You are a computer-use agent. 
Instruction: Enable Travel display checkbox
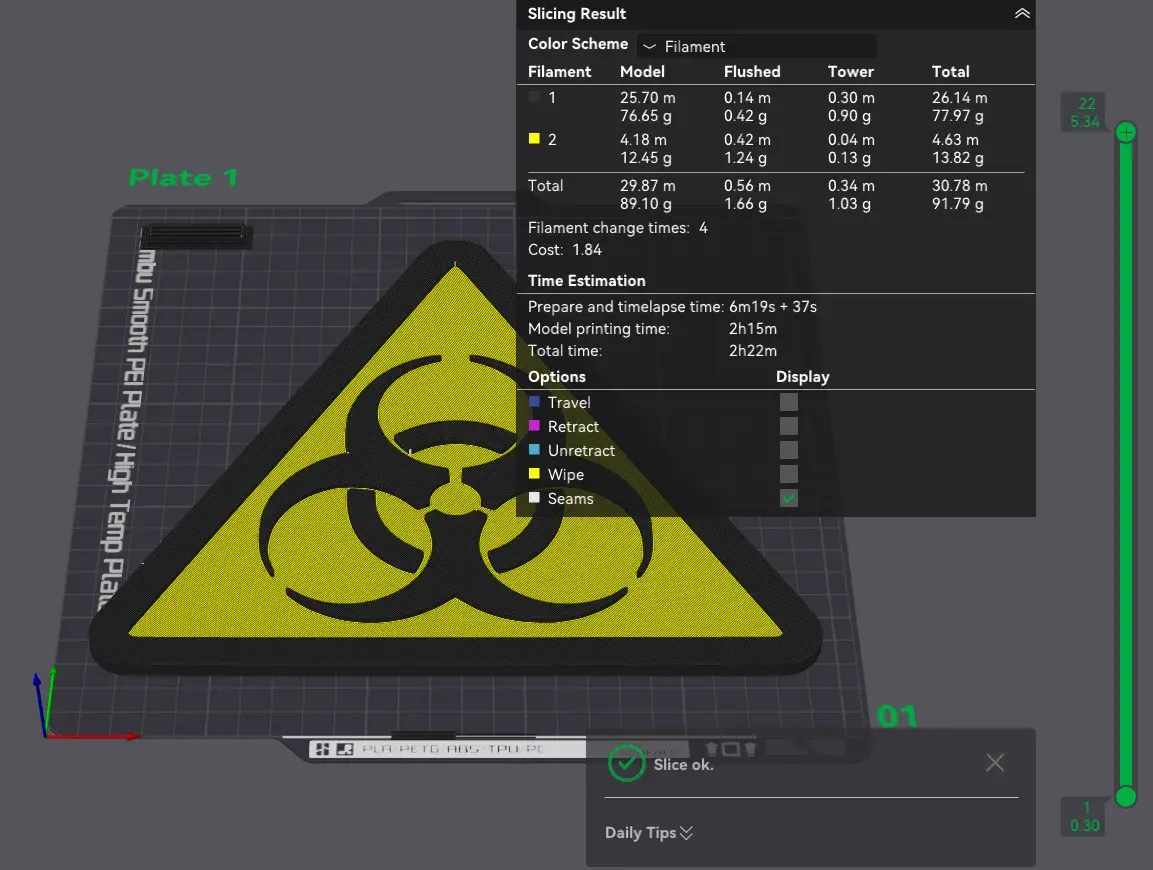click(789, 402)
